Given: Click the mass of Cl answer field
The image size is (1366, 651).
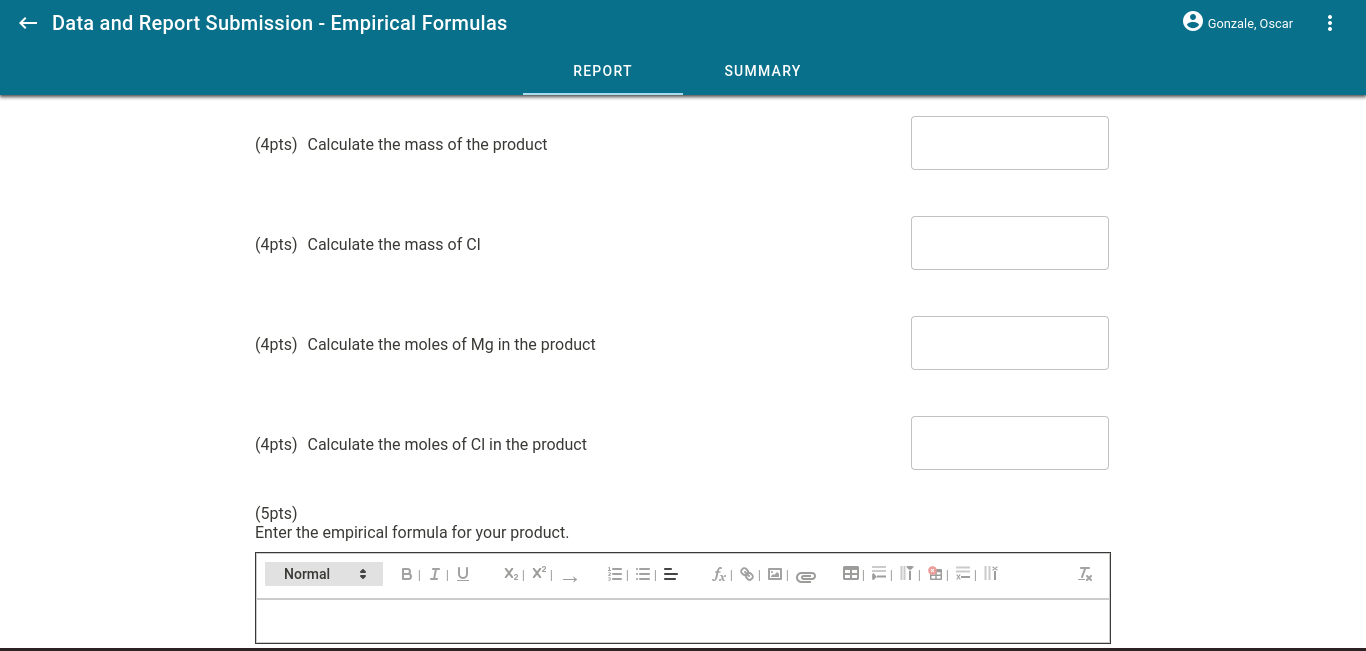Looking at the screenshot, I should coord(1009,242).
